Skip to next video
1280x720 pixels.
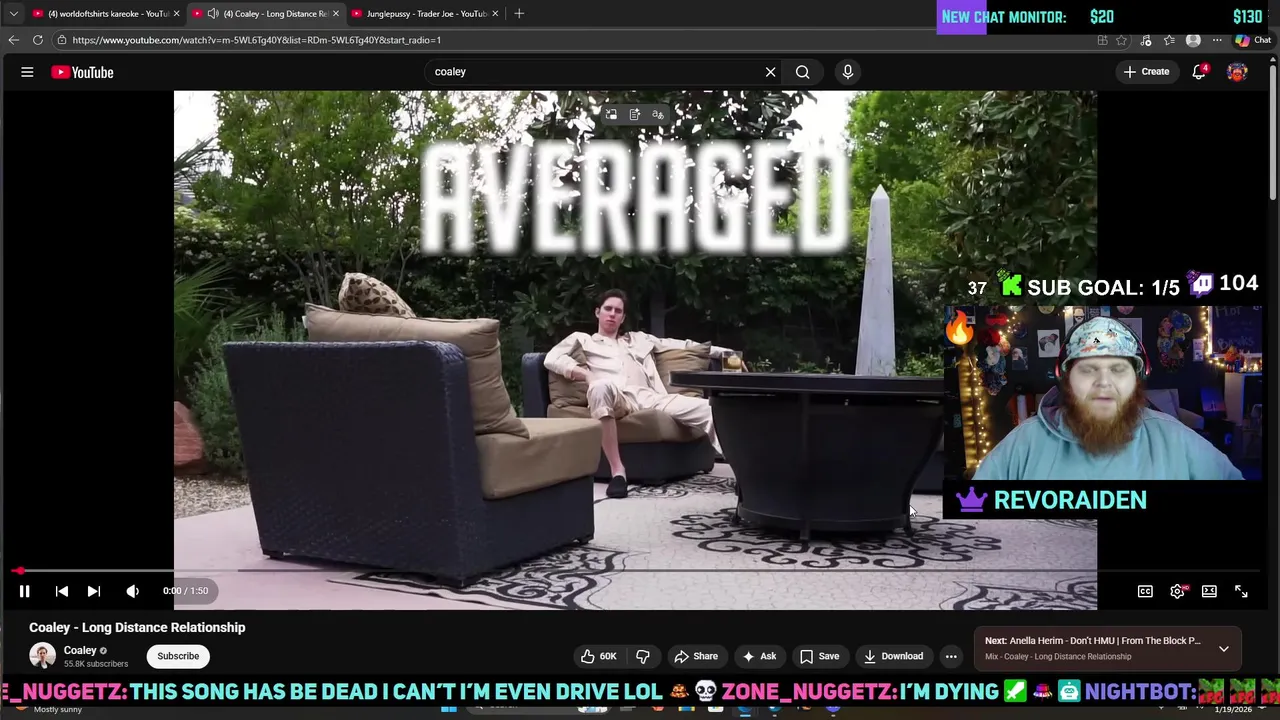[x=93, y=591]
